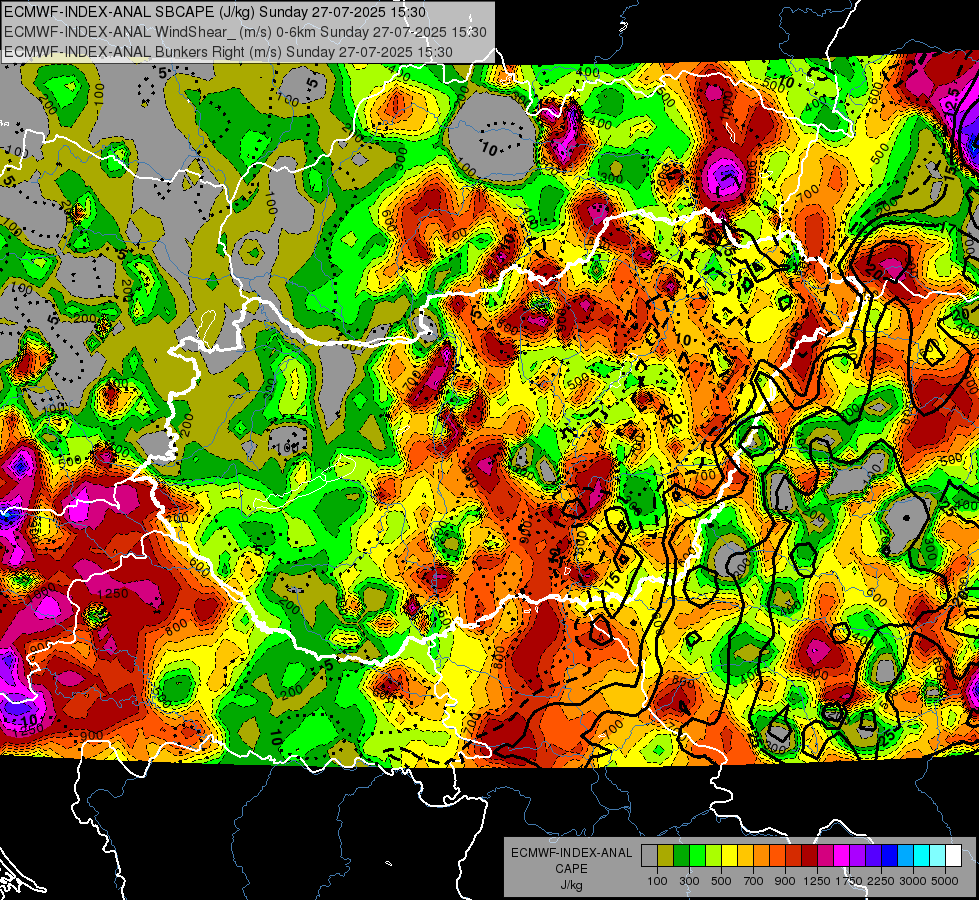Click the crimson-pink swatch right of the 1250 tick

[825, 856]
